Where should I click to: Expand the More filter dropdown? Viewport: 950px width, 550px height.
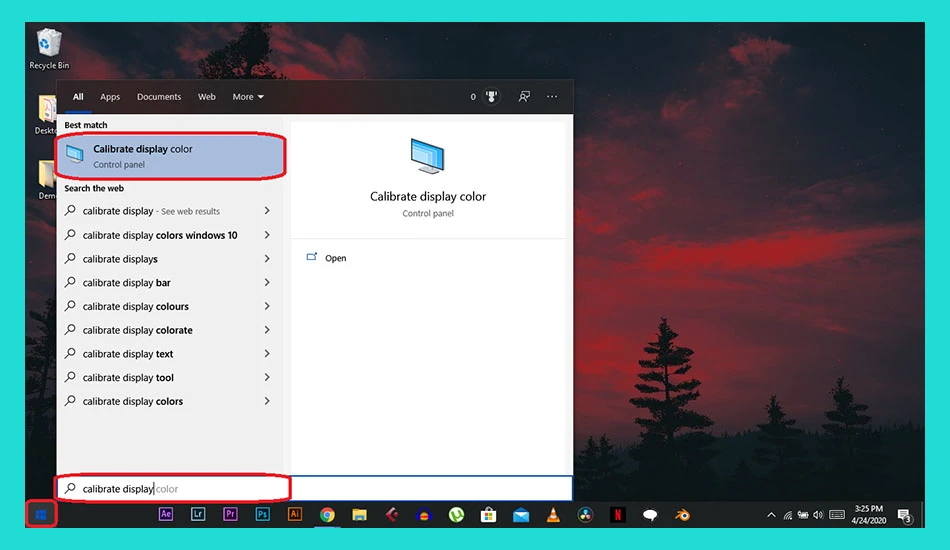point(248,96)
